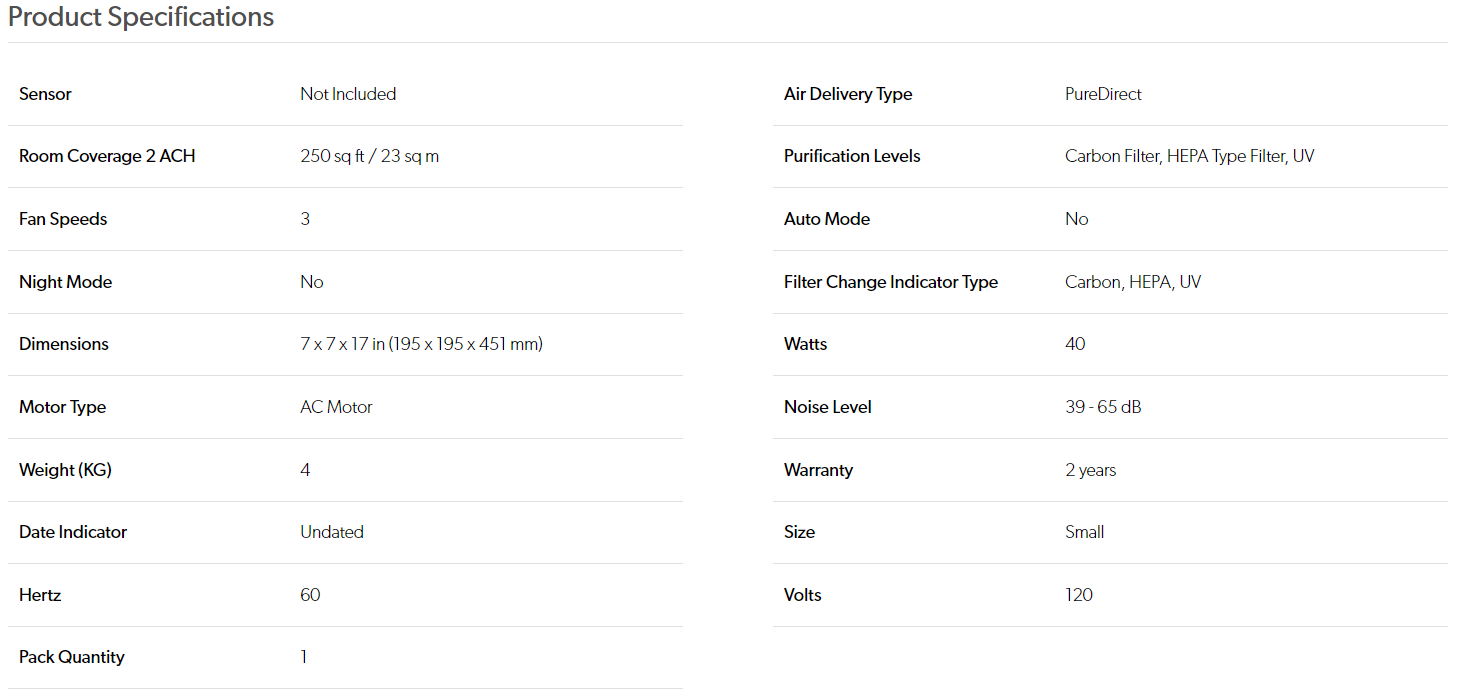The width and height of the screenshot is (1466, 700).
Task: Click the AC Motor value
Action: (x=336, y=407)
